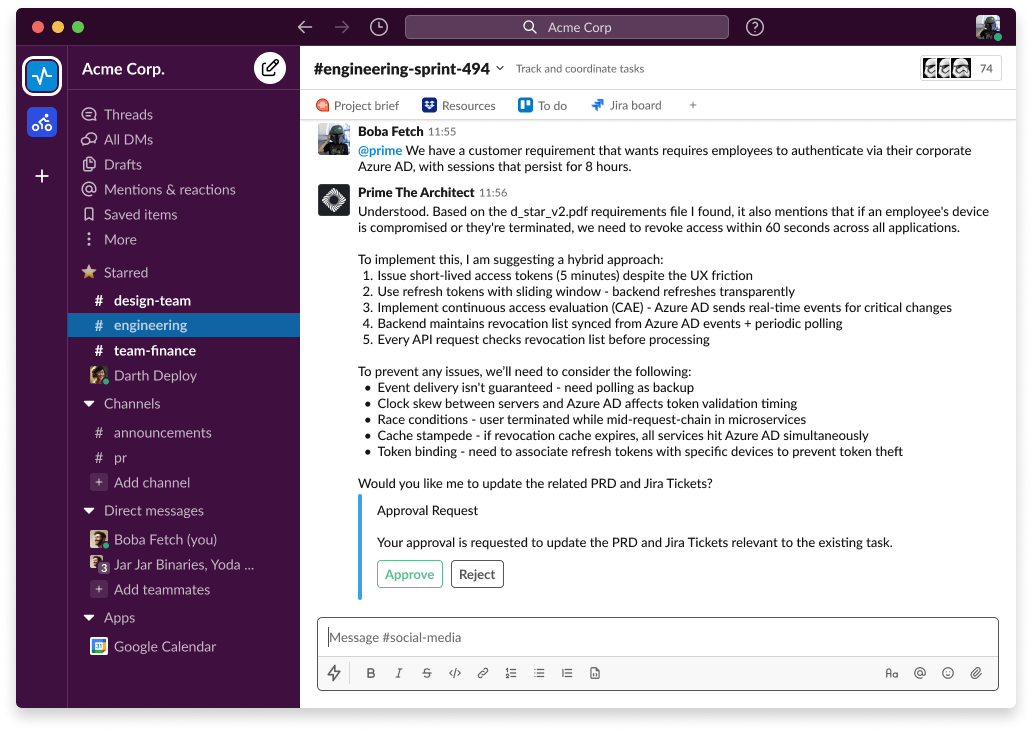
Task: Open the To do tab
Action: [542, 105]
